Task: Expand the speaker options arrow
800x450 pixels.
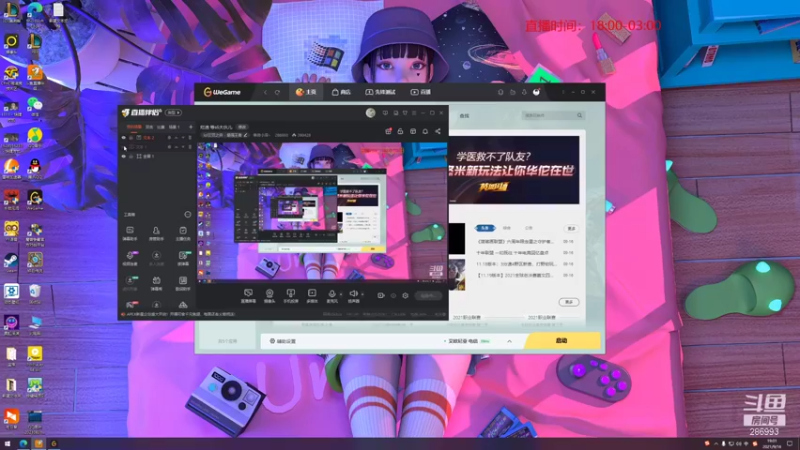Action: [362, 294]
